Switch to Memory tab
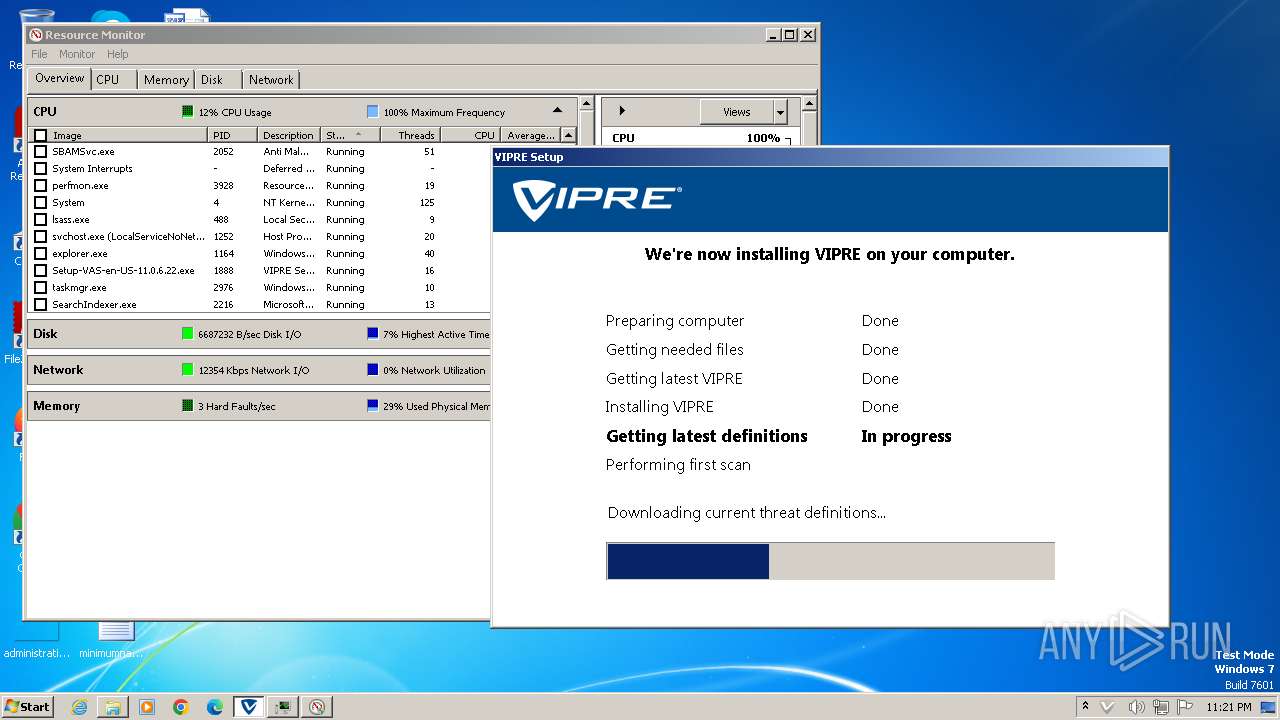Image resolution: width=1280 pixels, height=720 pixels. [x=166, y=80]
